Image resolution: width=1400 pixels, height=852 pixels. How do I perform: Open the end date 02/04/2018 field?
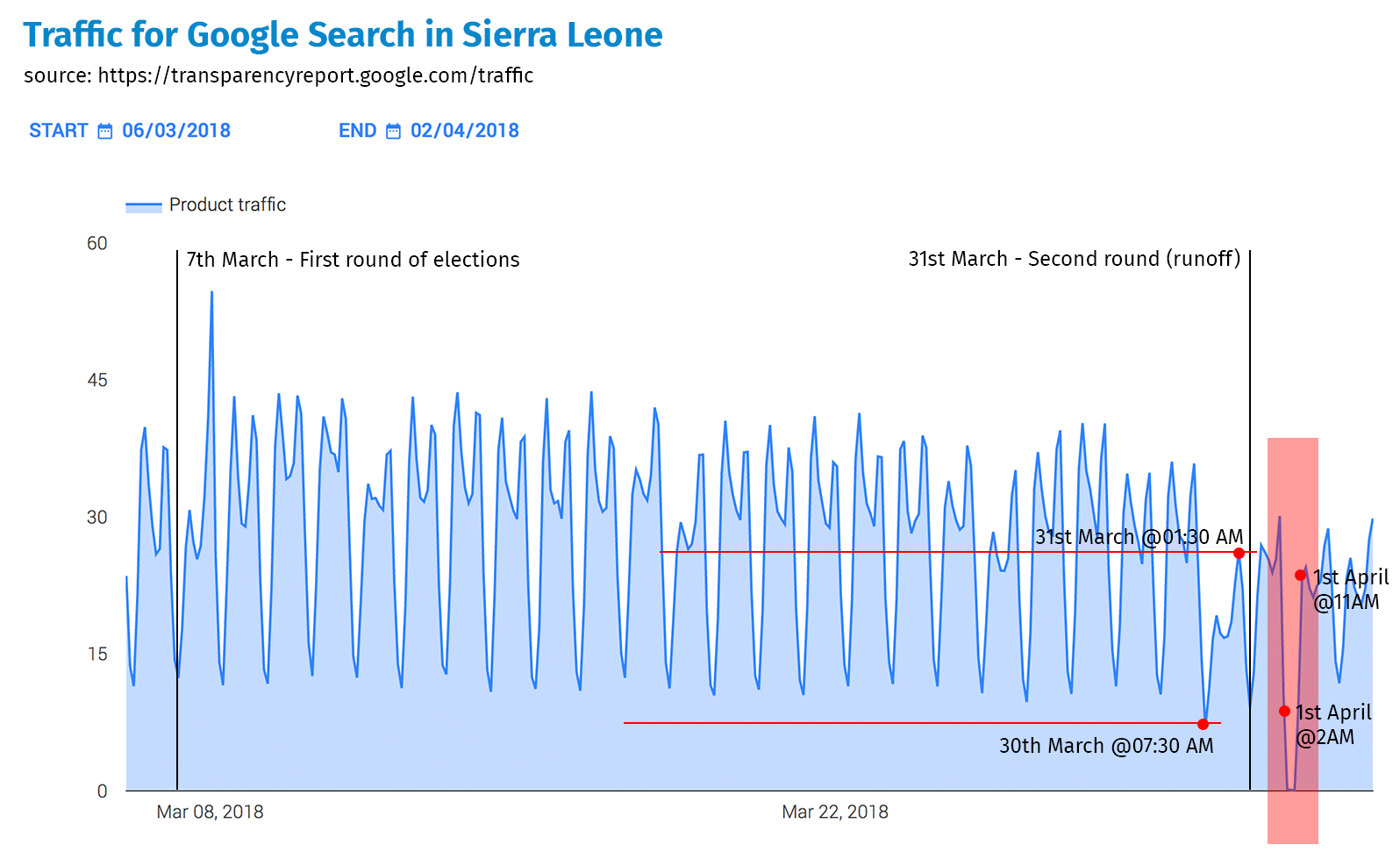465,131
